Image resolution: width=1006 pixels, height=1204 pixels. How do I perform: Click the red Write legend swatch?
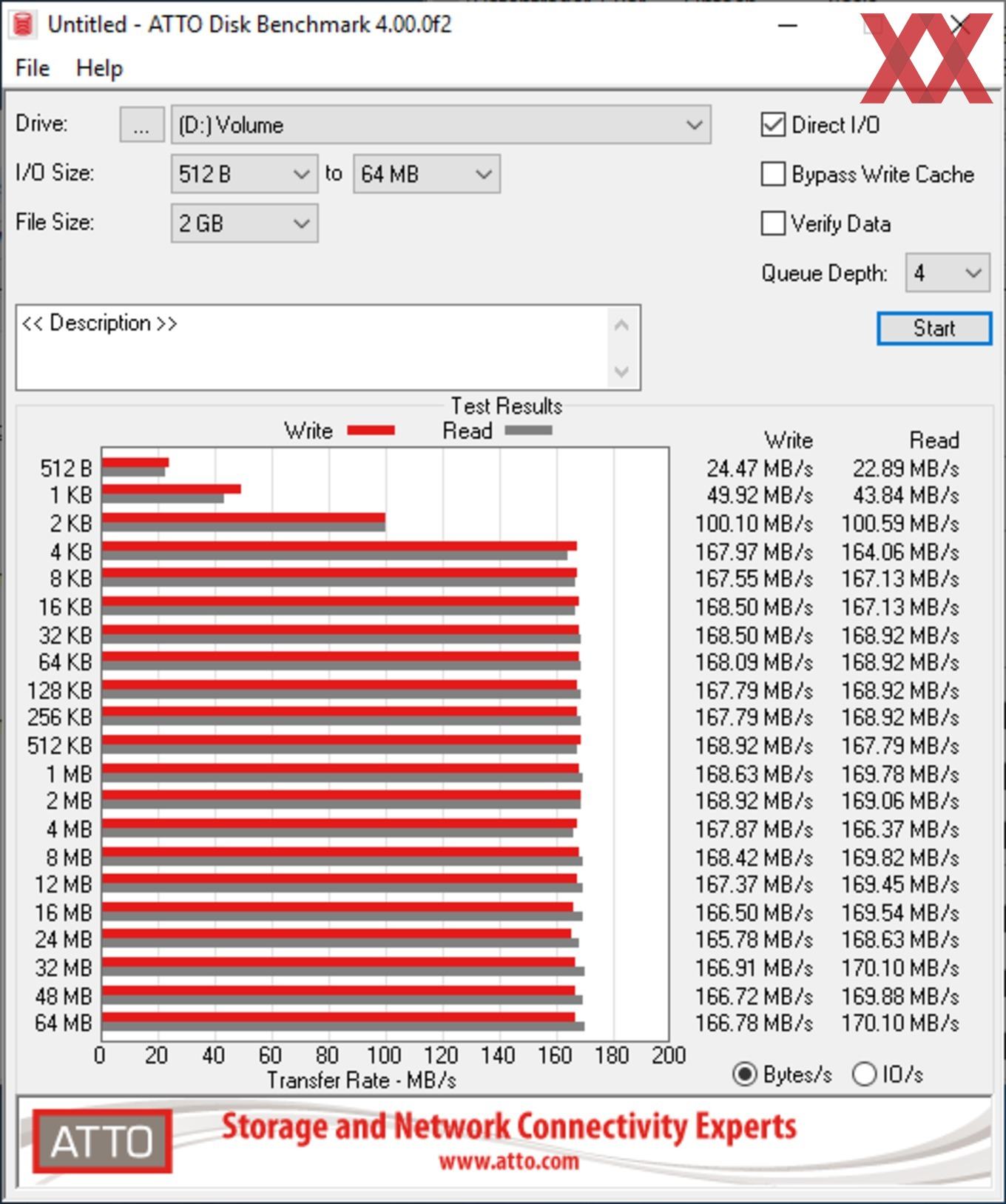(x=371, y=430)
